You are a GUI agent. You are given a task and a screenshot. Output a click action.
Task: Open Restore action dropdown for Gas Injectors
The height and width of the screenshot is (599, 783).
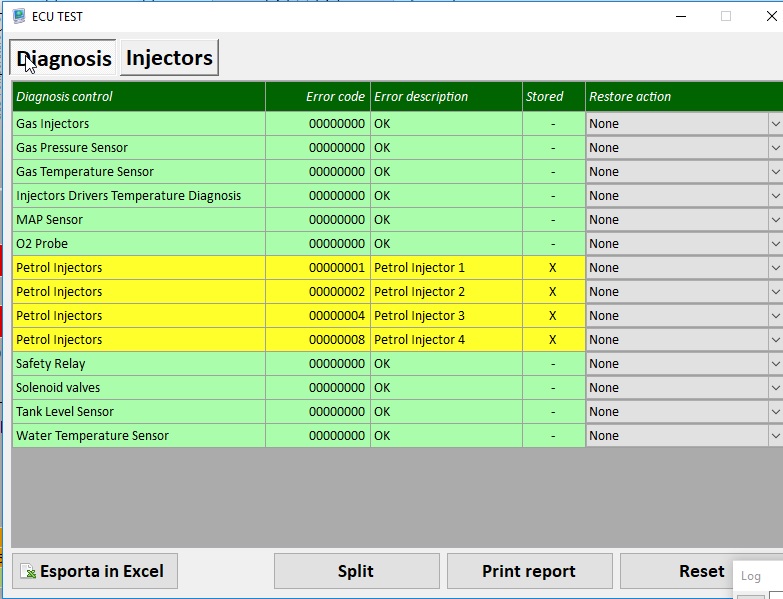pyautogui.click(x=775, y=124)
